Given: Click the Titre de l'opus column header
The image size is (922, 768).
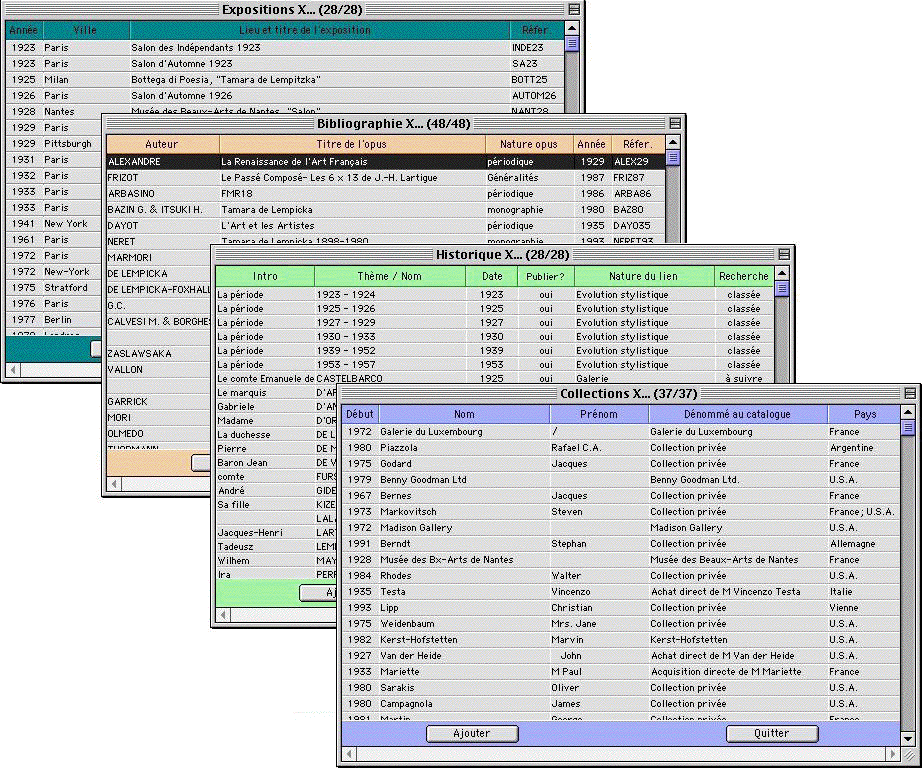Looking at the screenshot, I should click(352, 144).
